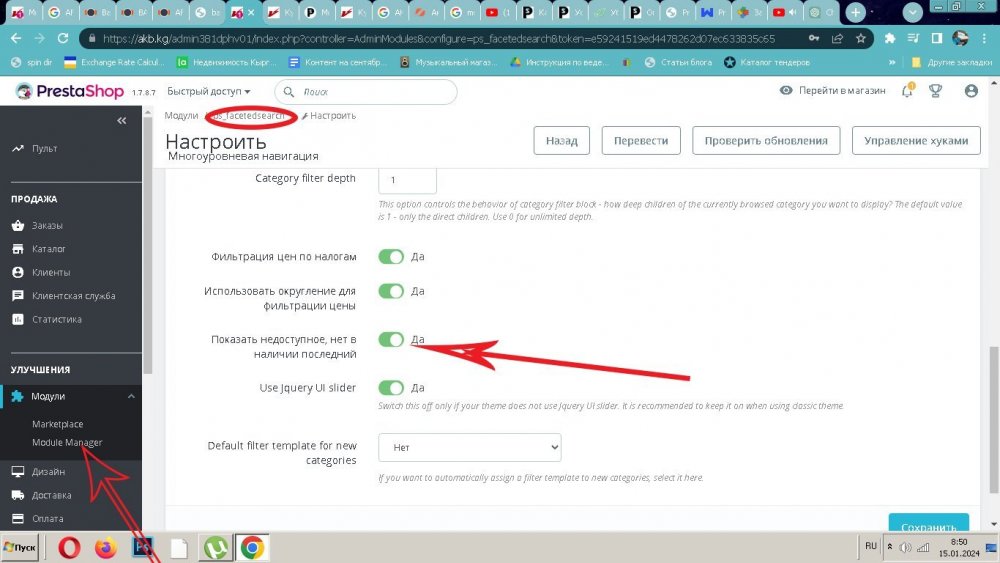Expand Быстрый доступ dropdown
This screenshot has width=1000, height=563.
(209, 91)
